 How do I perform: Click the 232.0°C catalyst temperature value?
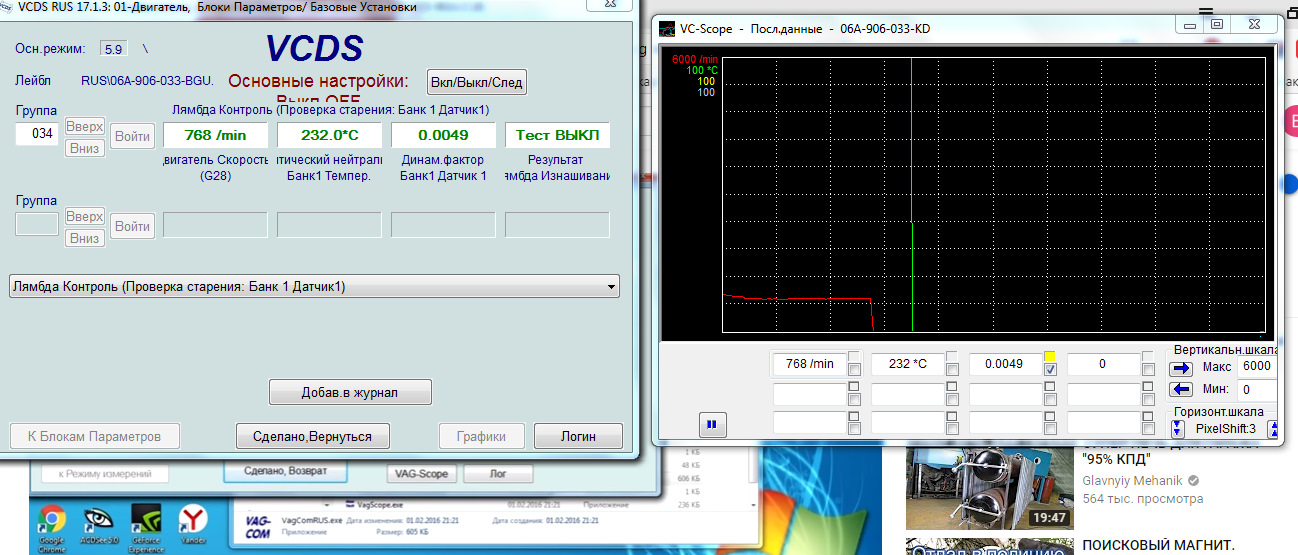(329, 135)
